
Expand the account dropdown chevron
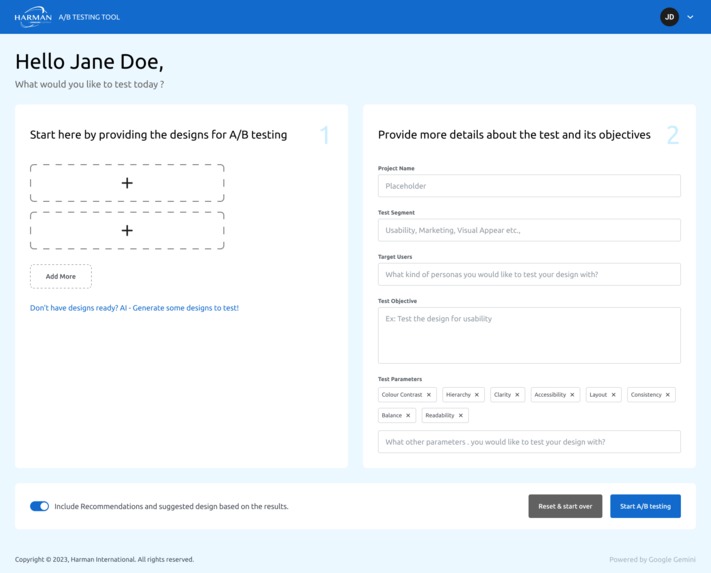pos(690,17)
